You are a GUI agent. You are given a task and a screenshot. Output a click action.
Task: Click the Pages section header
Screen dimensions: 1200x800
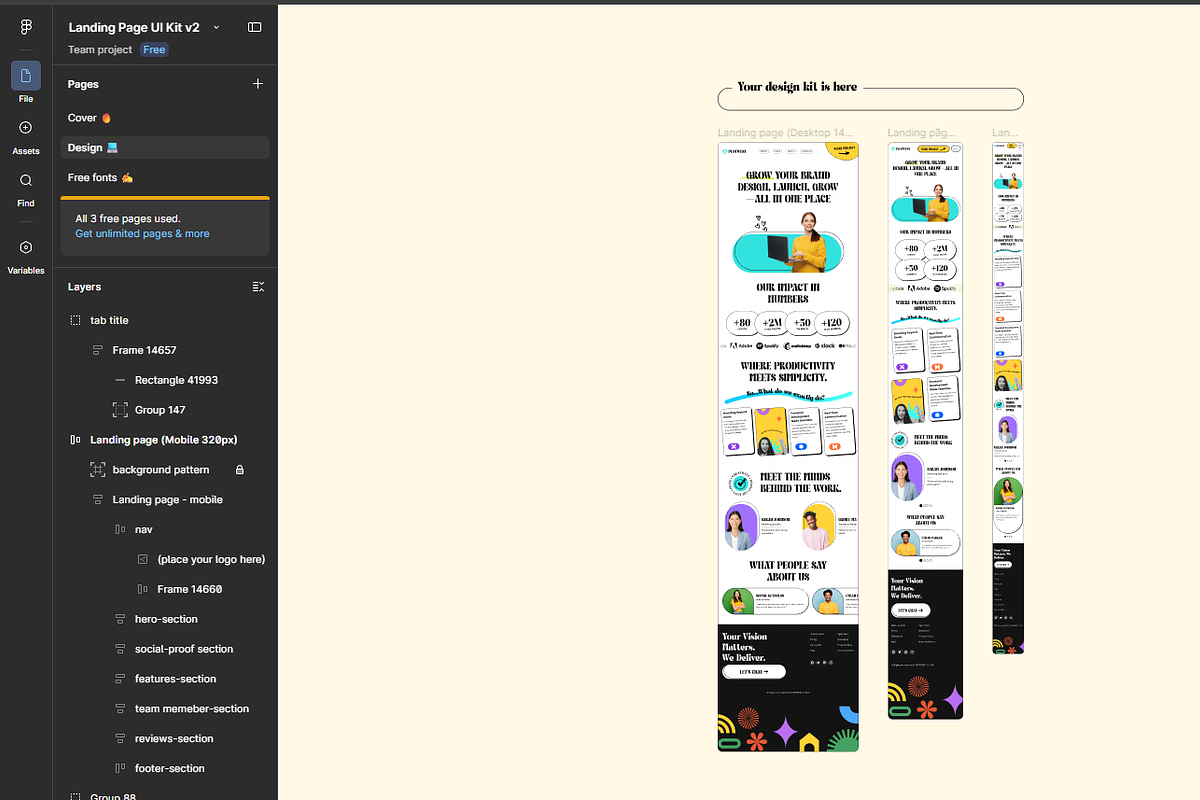click(x=83, y=84)
